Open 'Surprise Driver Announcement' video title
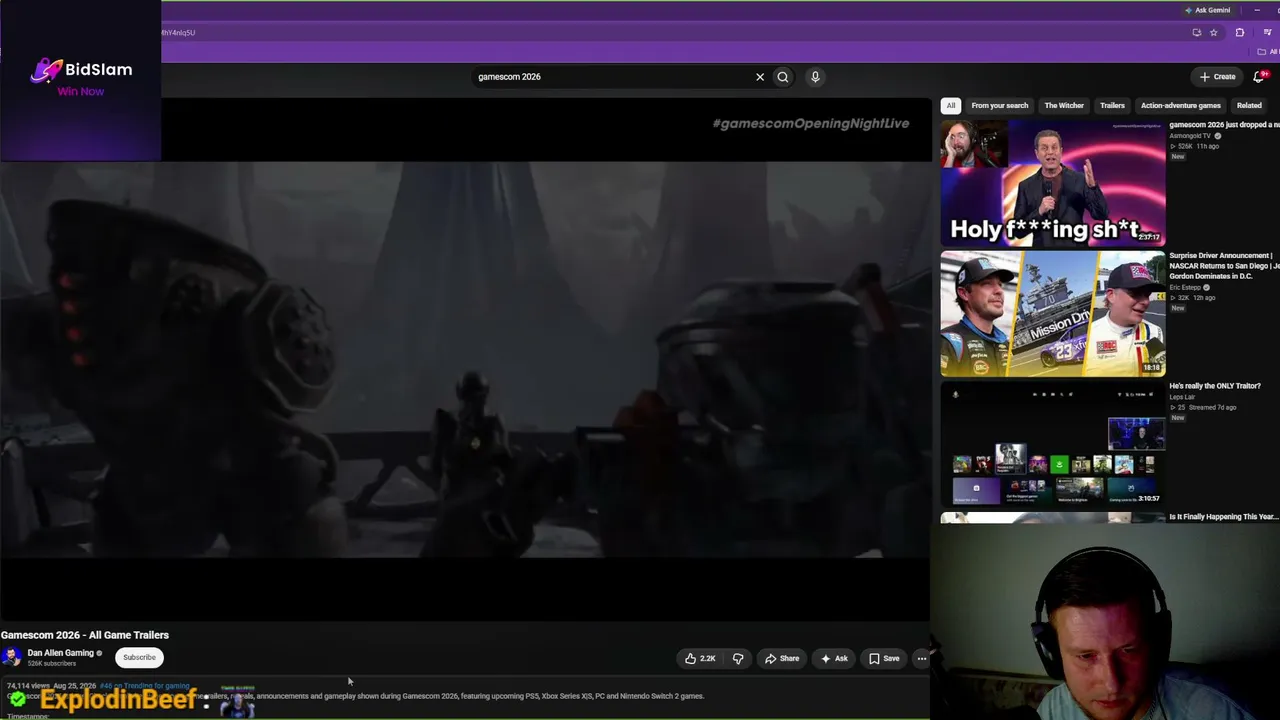Image resolution: width=1280 pixels, height=720 pixels. click(1224, 265)
